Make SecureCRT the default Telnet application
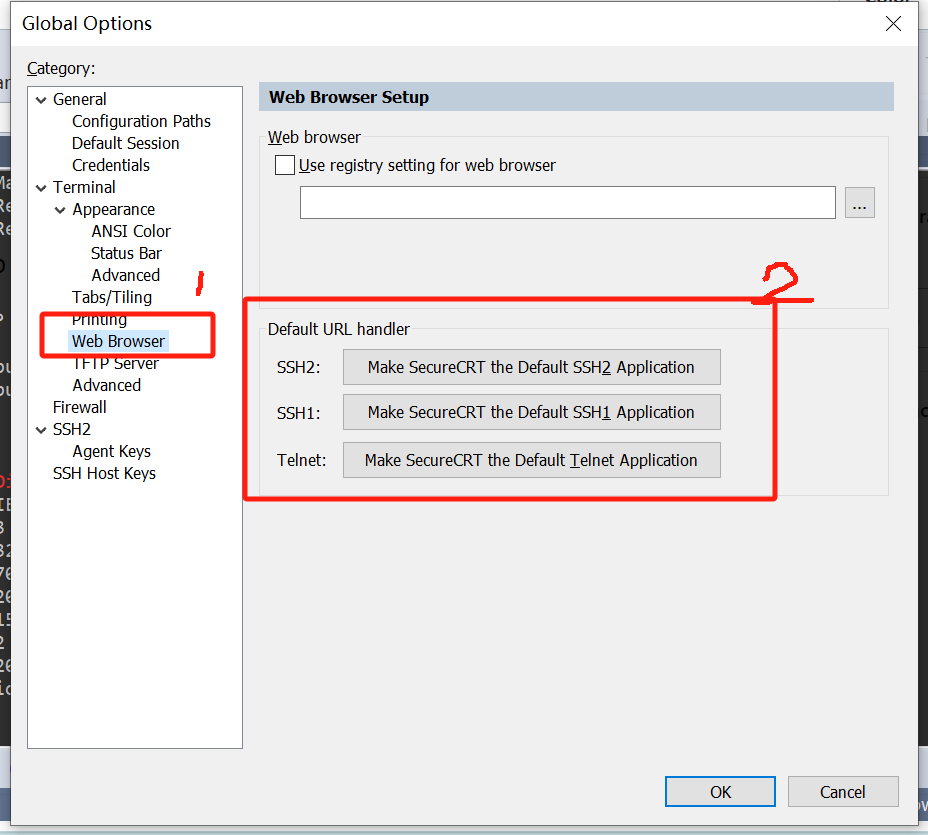The image size is (928, 835). click(531, 460)
